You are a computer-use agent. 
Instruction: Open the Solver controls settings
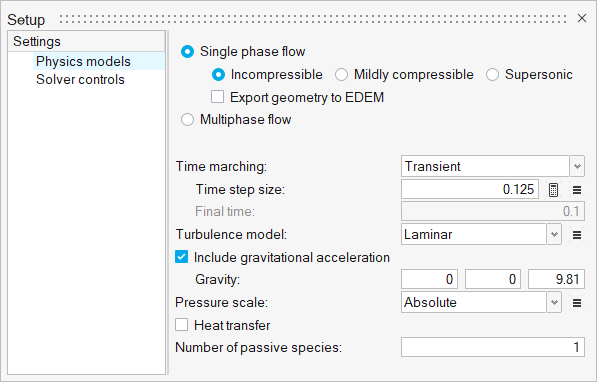click(x=80, y=80)
